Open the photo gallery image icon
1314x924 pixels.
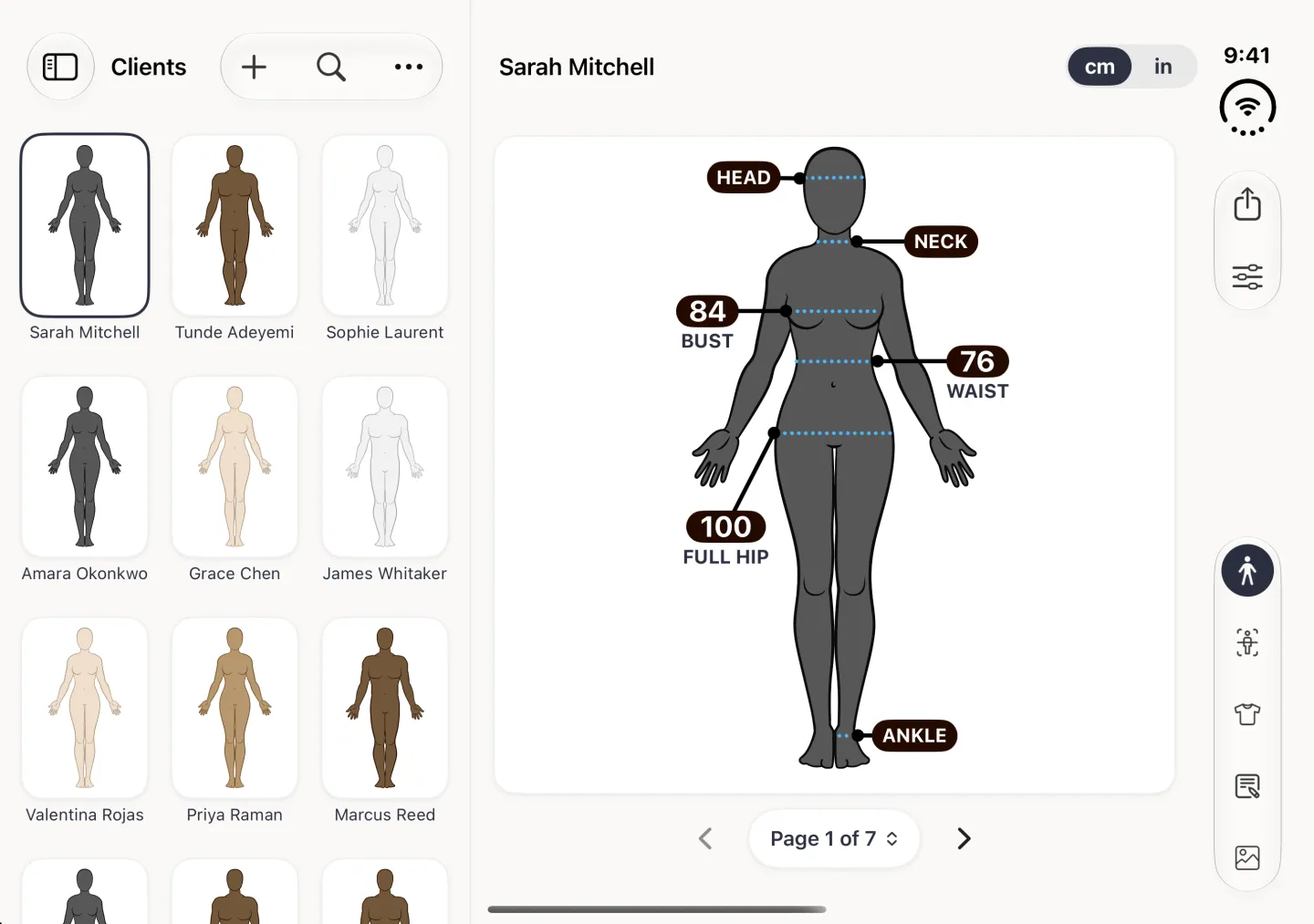(1247, 857)
